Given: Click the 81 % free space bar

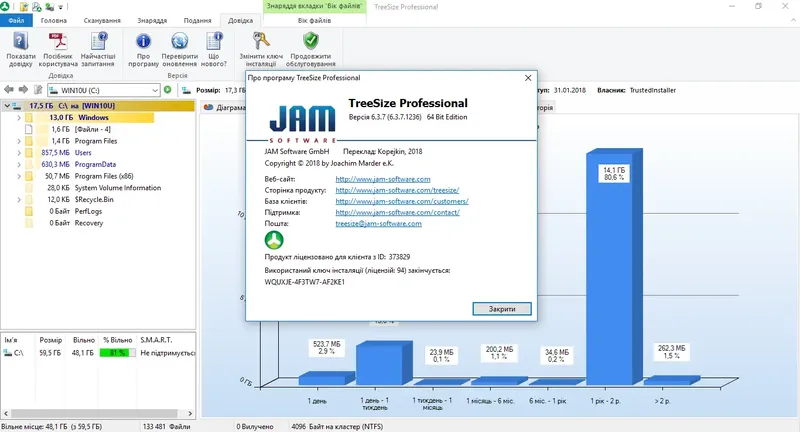Looking at the screenshot, I should [117, 352].
